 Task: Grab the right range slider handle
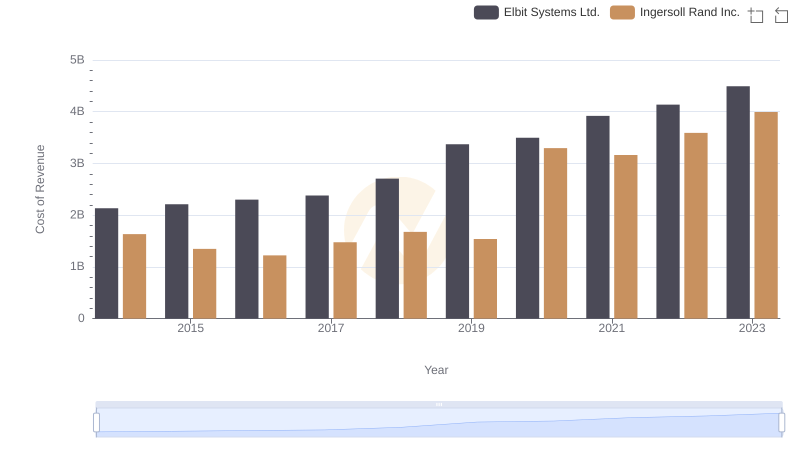tap(781, 422)
